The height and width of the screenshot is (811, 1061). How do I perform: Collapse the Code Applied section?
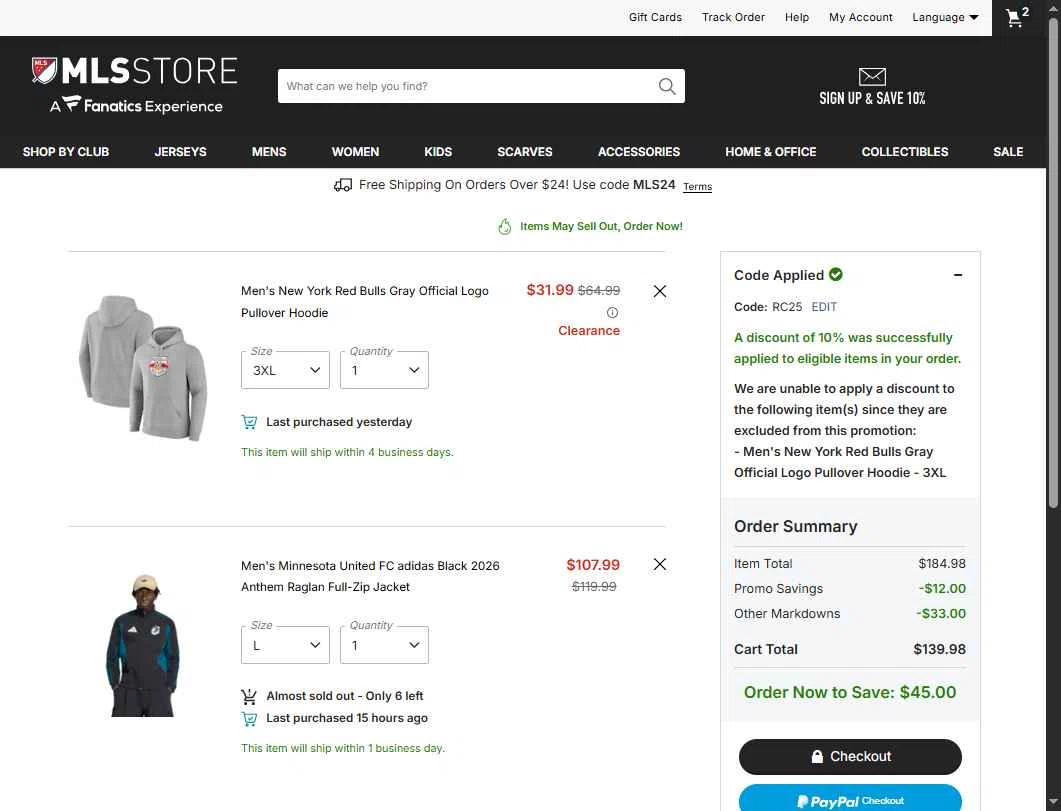point(958,275)
